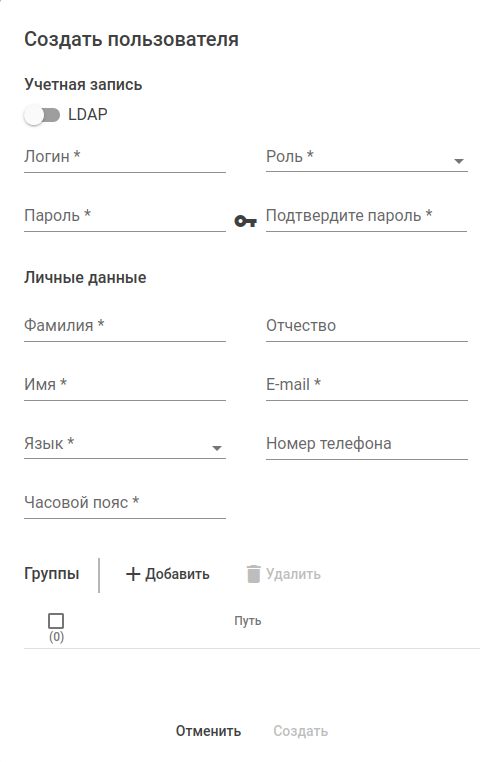
Task: Focus the Логин input field
Action: pos(125,157)
